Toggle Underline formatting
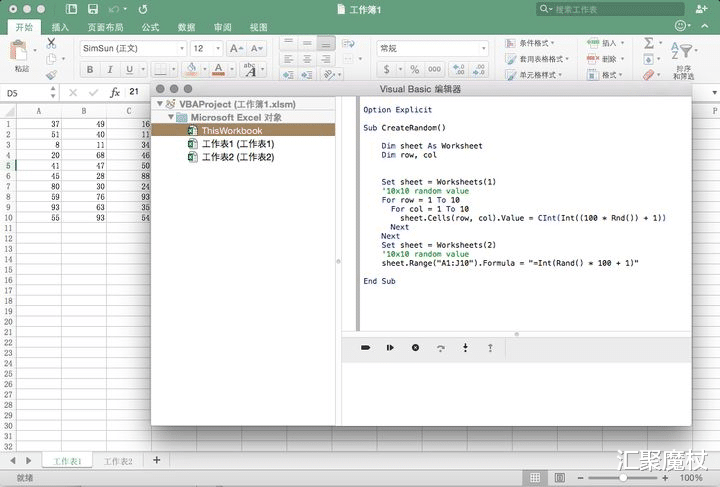 [129, 70]
